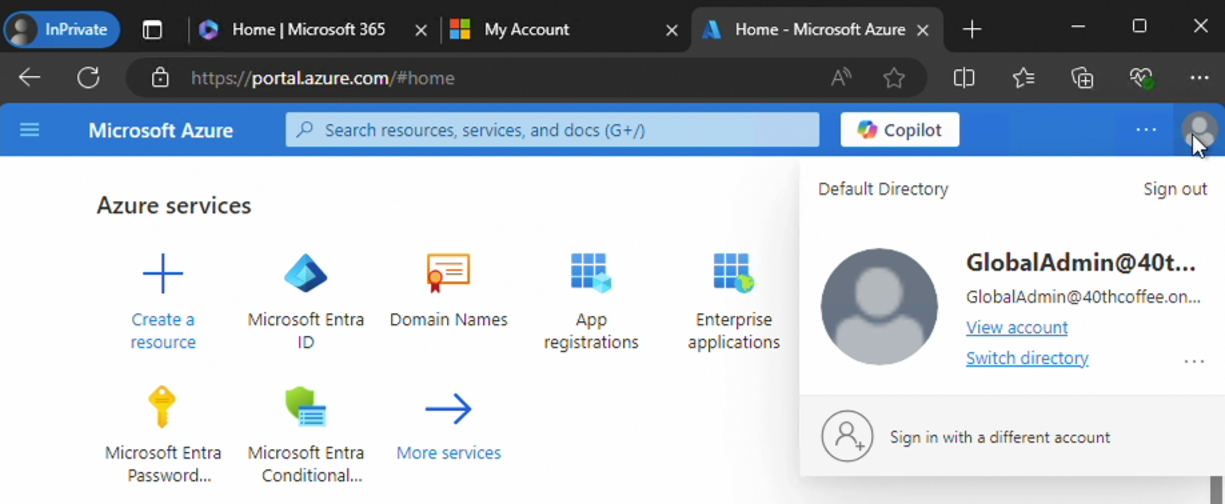Screen dimensions: 1225x504
Task: Switch to Home | Microsoft 365 tab
Action: point(308,30)
